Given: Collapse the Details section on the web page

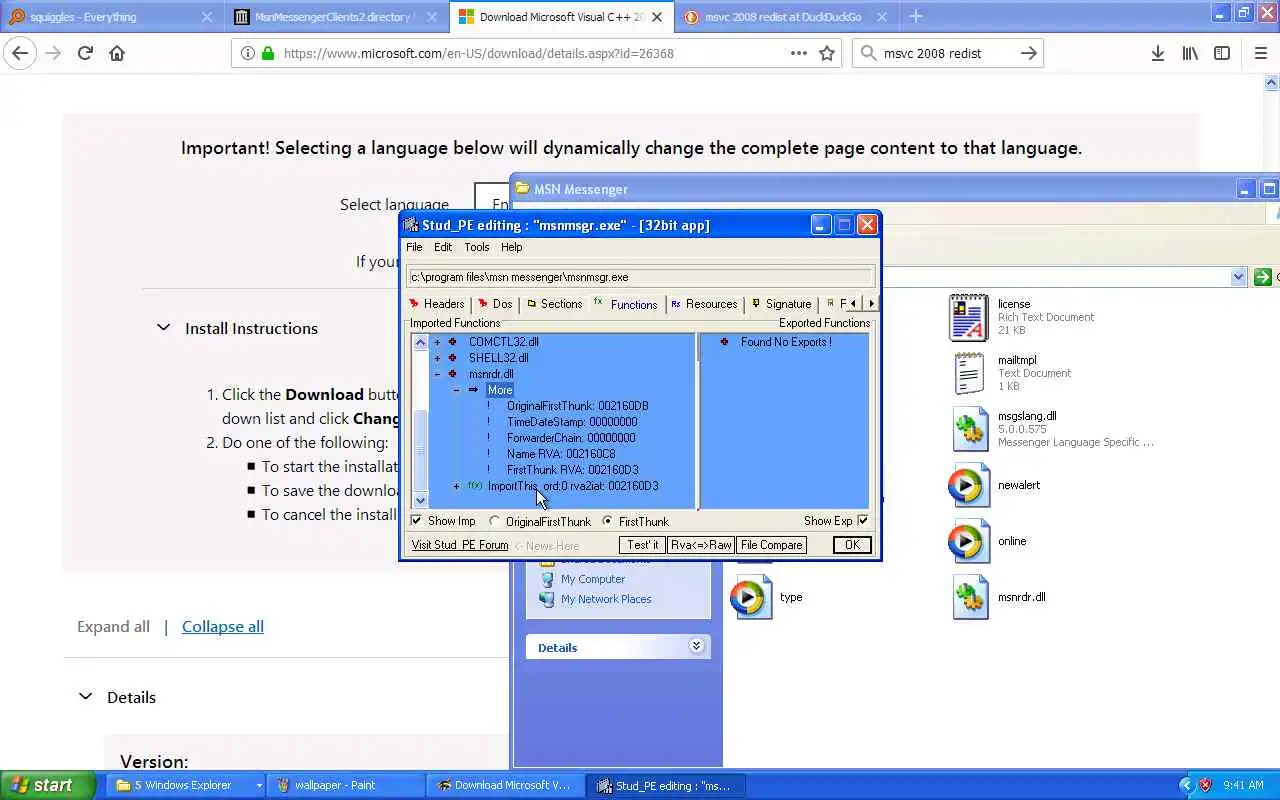Looking at the screenshot, I should [x=86, y=697].
